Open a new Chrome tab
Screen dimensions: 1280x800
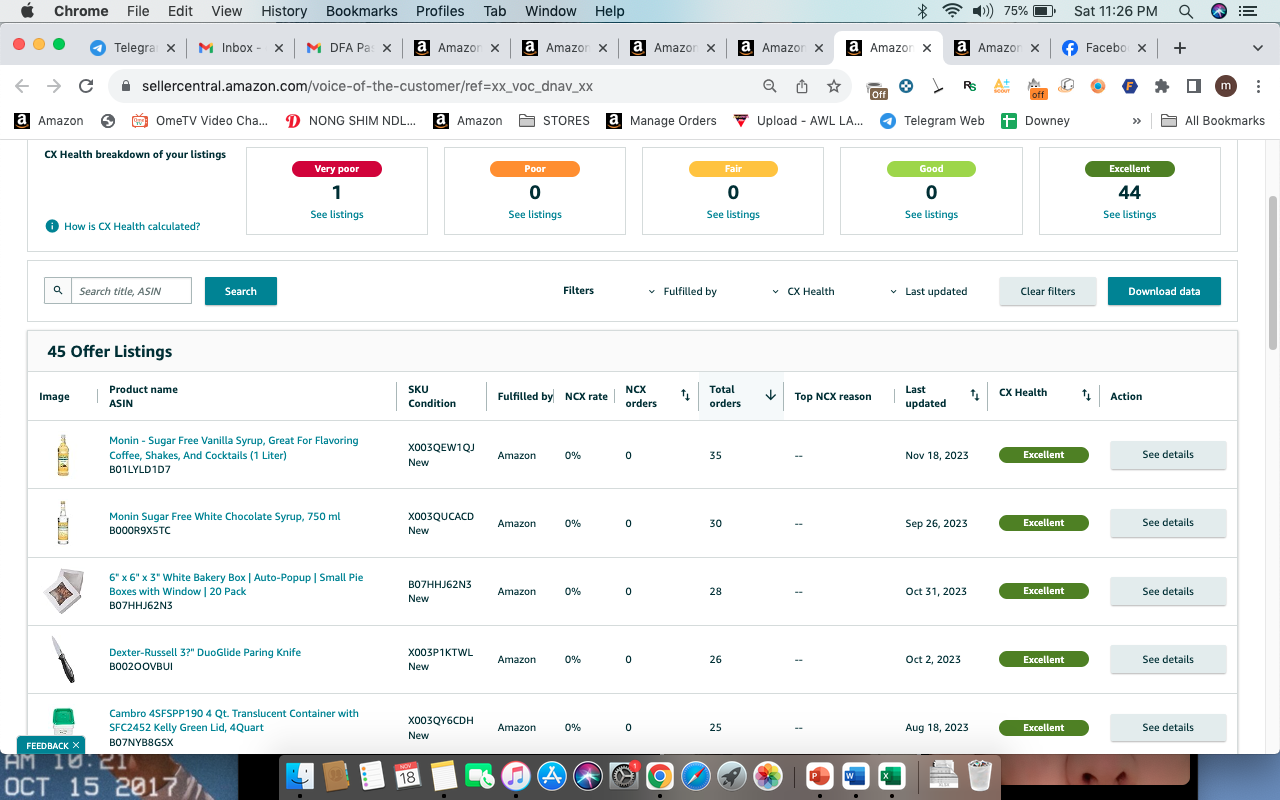pyautogui.click(x=1180, y=48)
